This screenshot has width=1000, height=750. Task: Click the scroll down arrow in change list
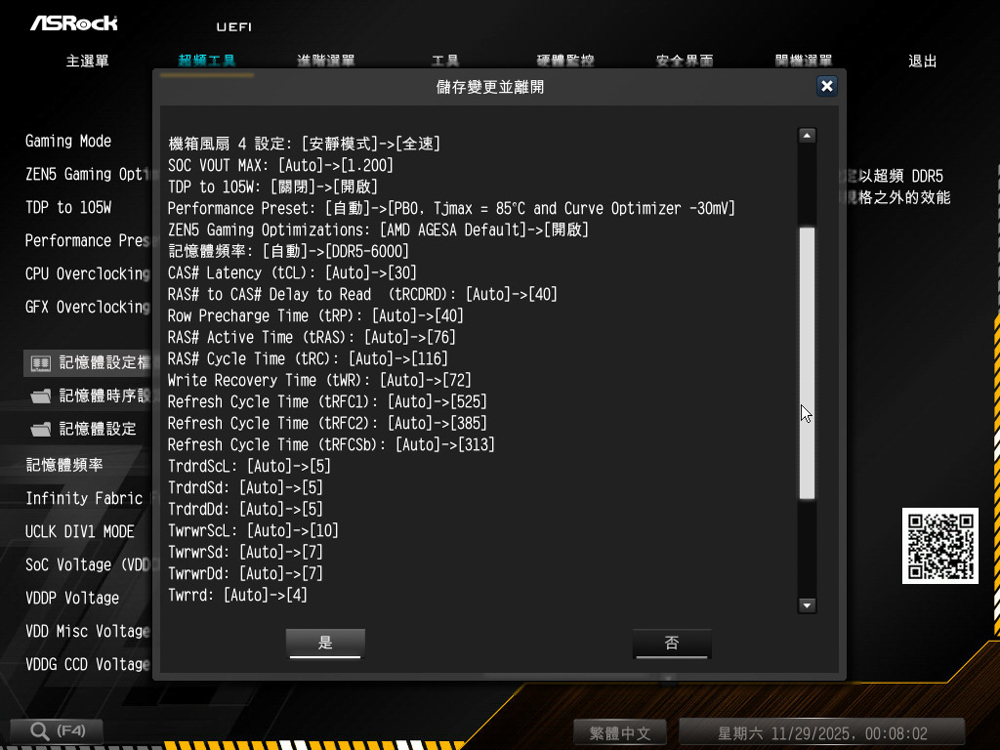[807, 605]
